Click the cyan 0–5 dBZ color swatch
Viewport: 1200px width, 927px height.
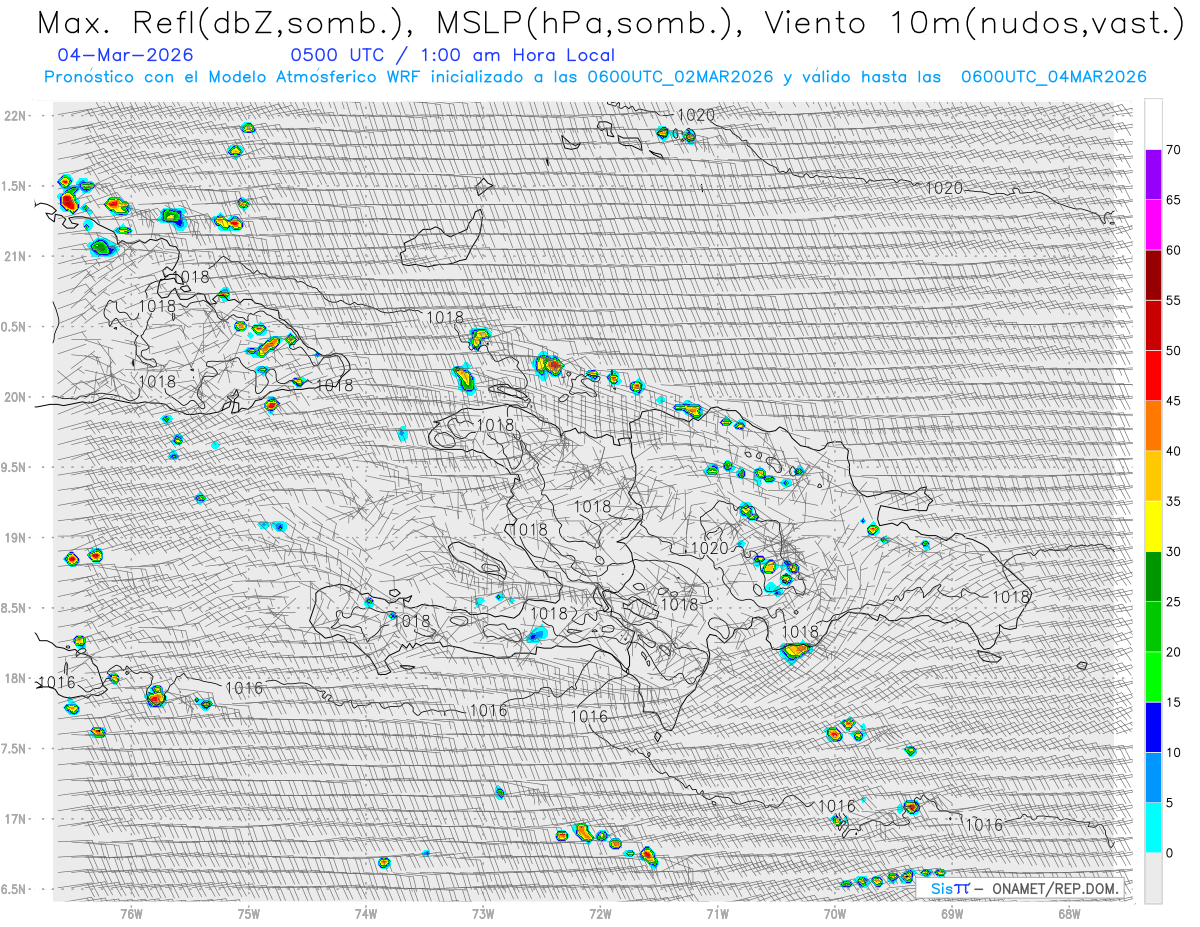1153,827
